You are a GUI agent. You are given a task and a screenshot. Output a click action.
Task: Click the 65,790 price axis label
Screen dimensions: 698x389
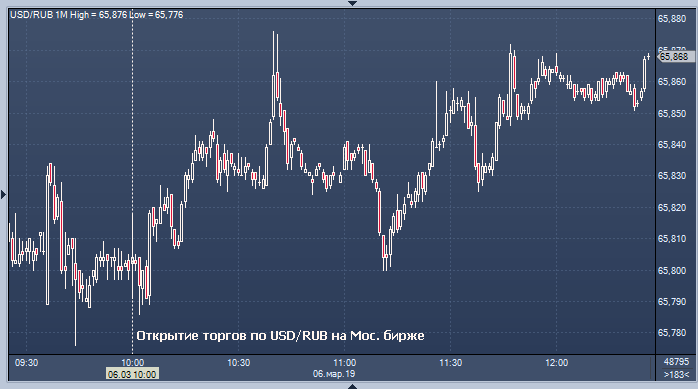tap(672, 302)
